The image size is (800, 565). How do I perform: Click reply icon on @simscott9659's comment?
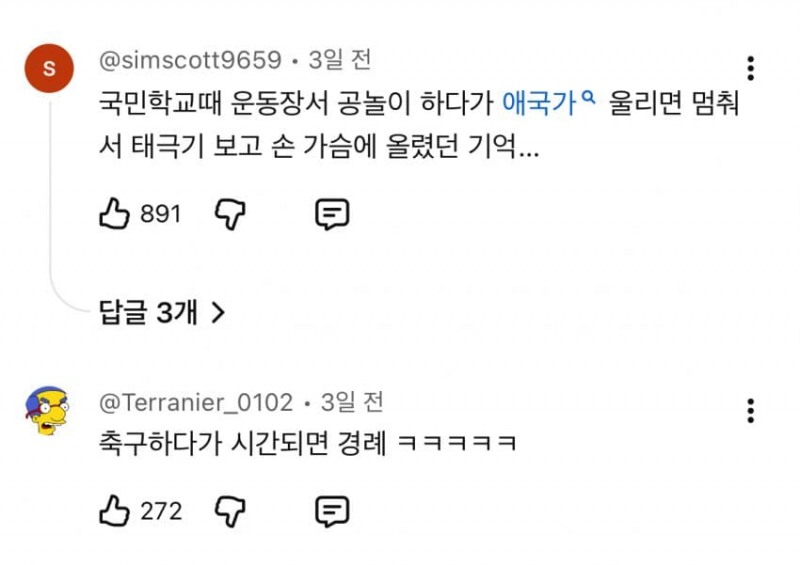[x=331, y=213]
